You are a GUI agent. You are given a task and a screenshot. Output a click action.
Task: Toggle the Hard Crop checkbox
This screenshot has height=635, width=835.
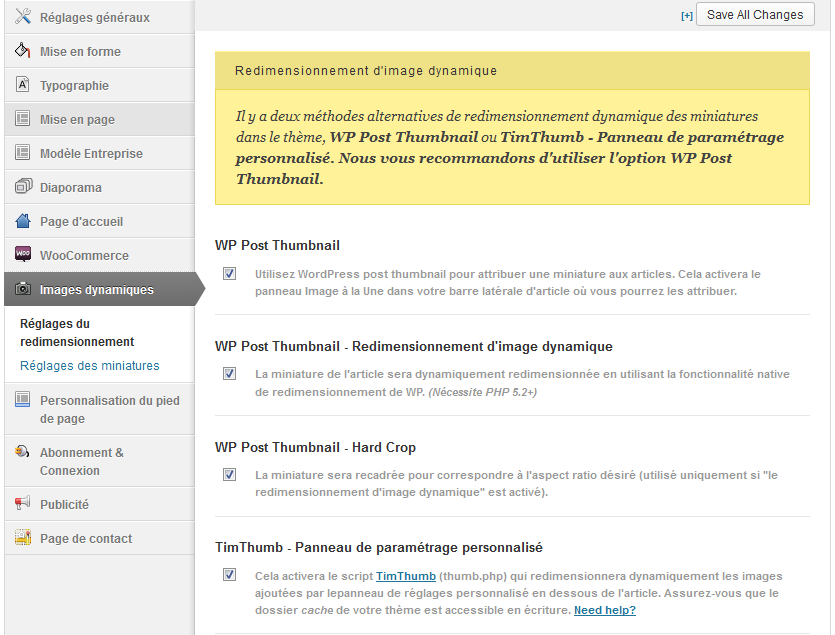[230, 475]
